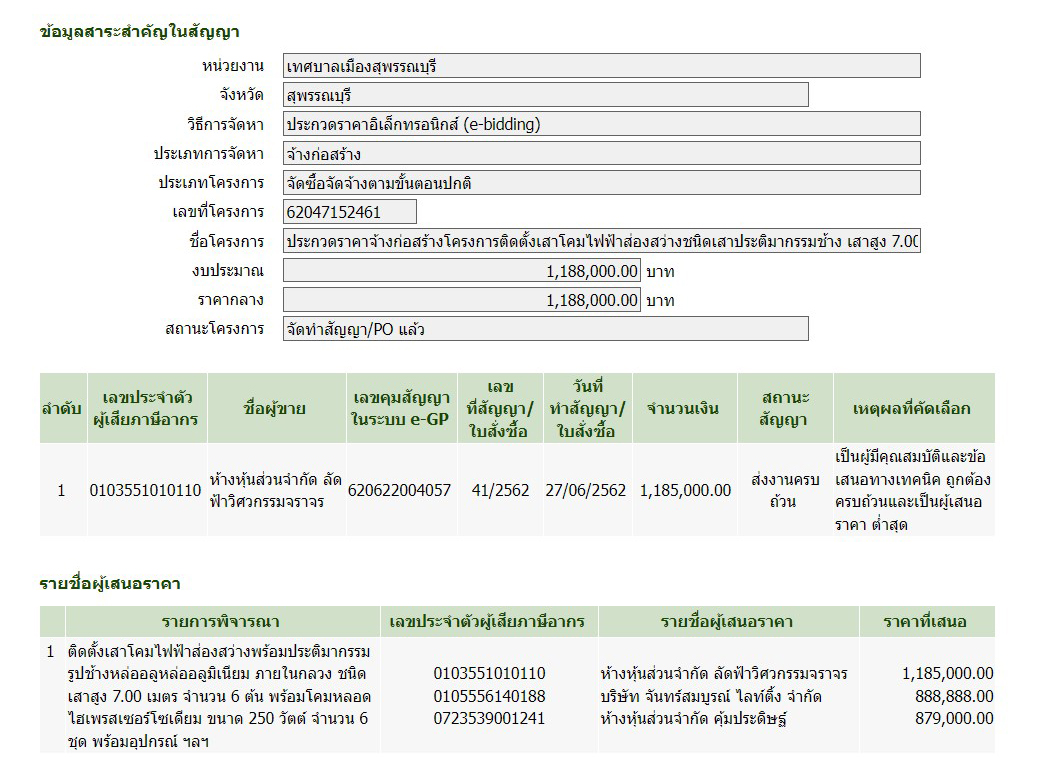Click bidder tax ID 0723539001241
The image size is (1050, 762).
(489, 718)
